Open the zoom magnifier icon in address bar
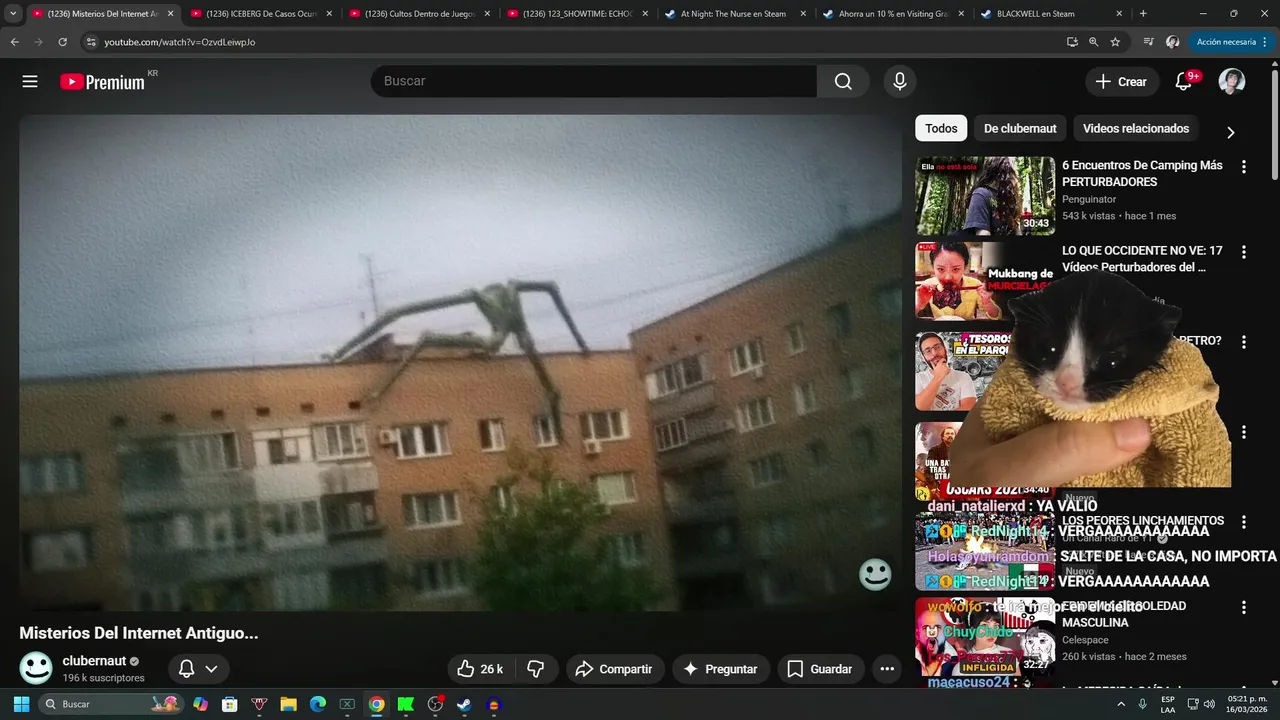 tap(1093, 42)
